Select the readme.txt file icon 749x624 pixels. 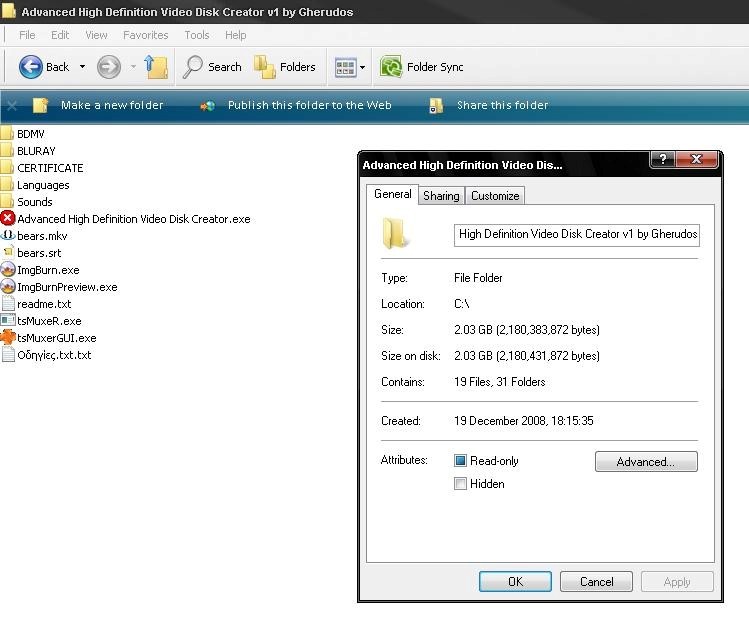[8, 303]
